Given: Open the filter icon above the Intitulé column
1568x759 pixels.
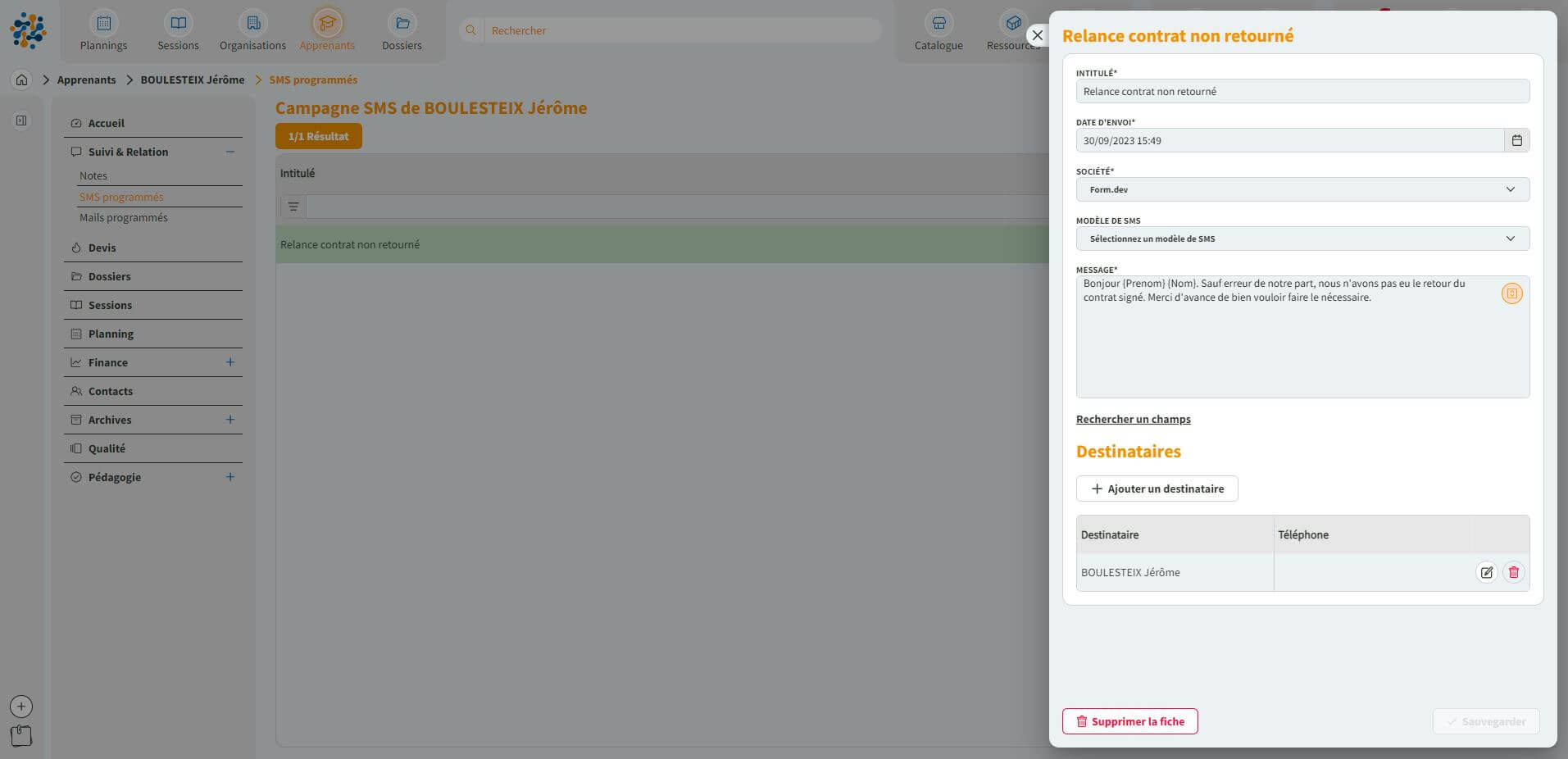Looking at the screenshot, I should click(x=293, y=206).
